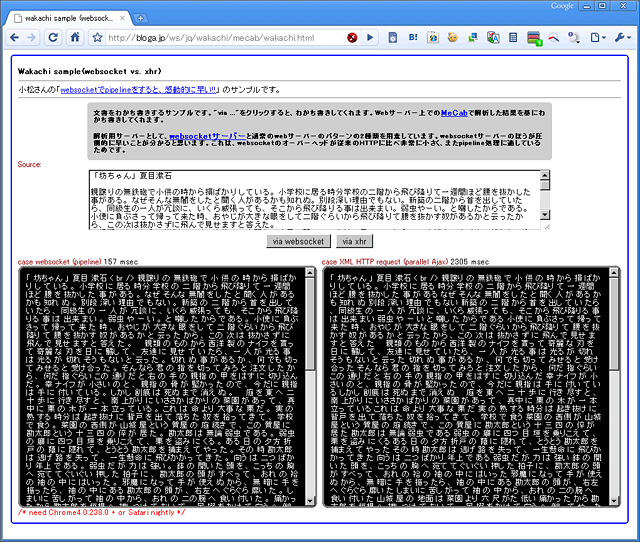Open a new tab with the plus button
Screen dimensions: 640x542
tap(140, 18)
